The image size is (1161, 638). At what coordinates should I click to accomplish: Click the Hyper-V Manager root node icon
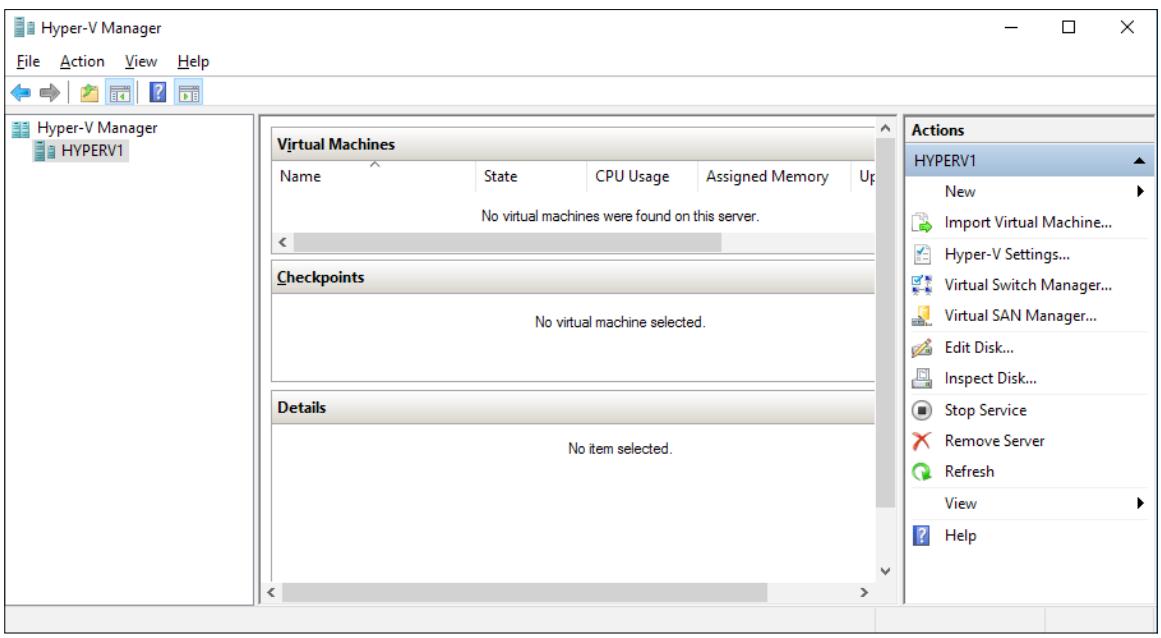(21, 129)
